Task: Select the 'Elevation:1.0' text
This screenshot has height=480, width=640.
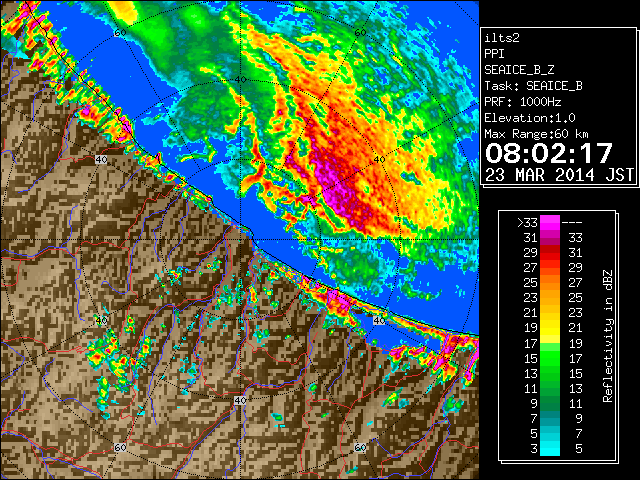Action: (530, 118)
